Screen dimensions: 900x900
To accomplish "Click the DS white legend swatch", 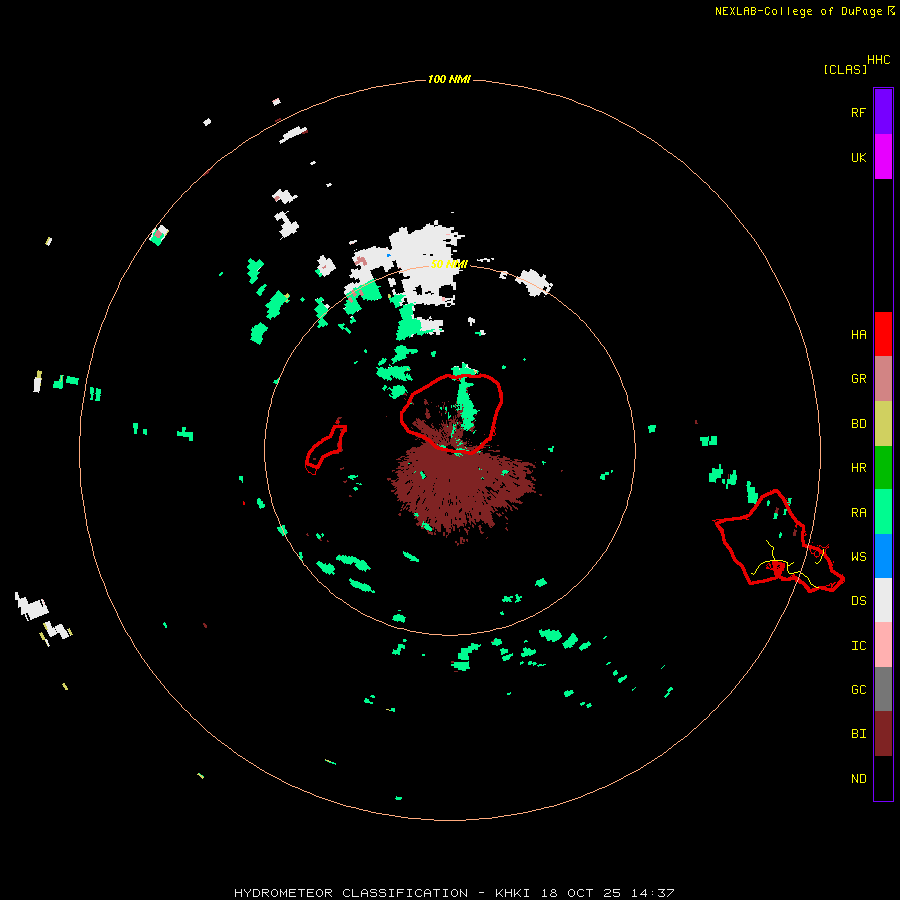I will (x=883, y=600).
